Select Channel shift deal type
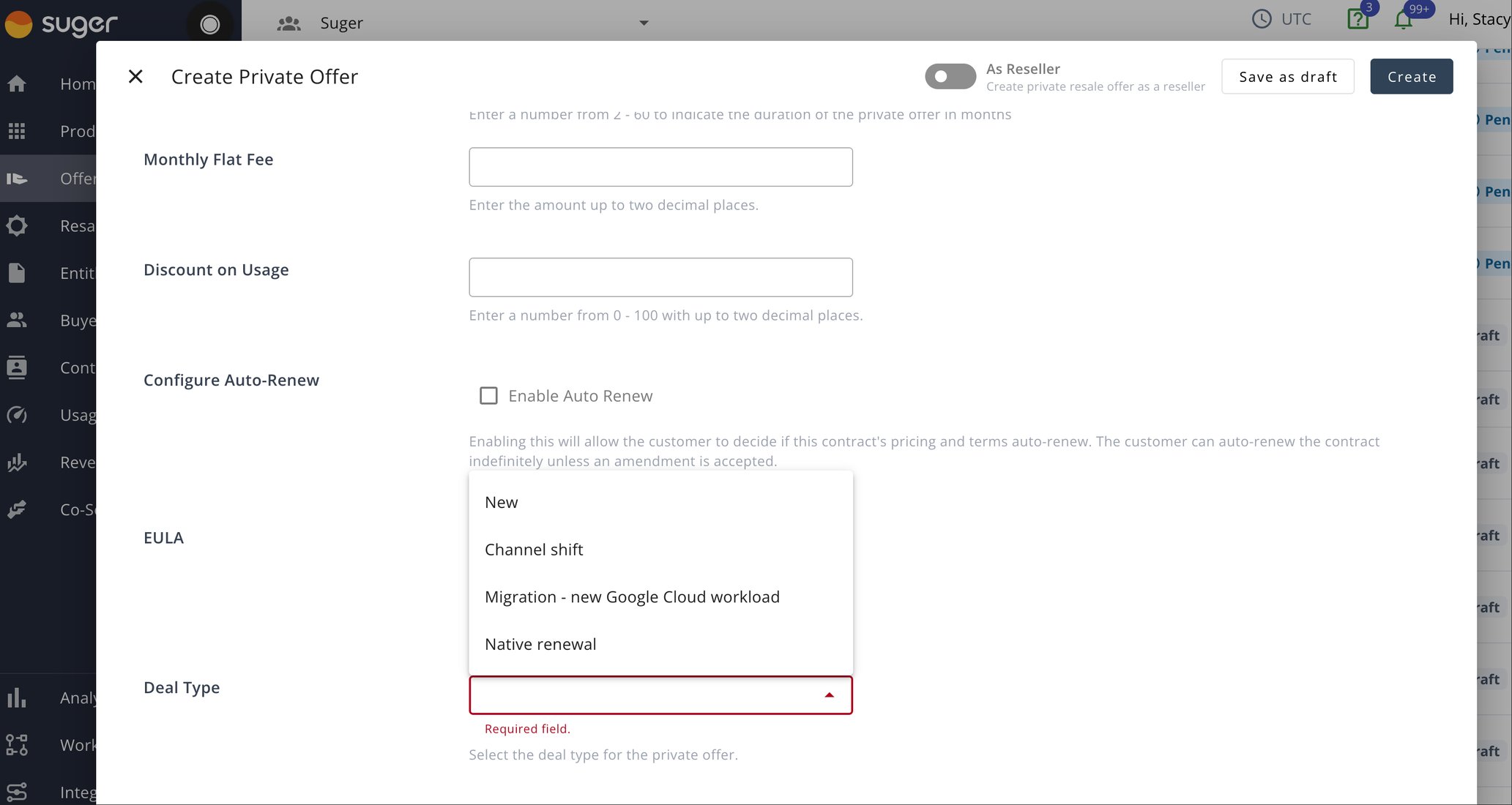This screenshot has height=805, width=1512. coord(660,550)
